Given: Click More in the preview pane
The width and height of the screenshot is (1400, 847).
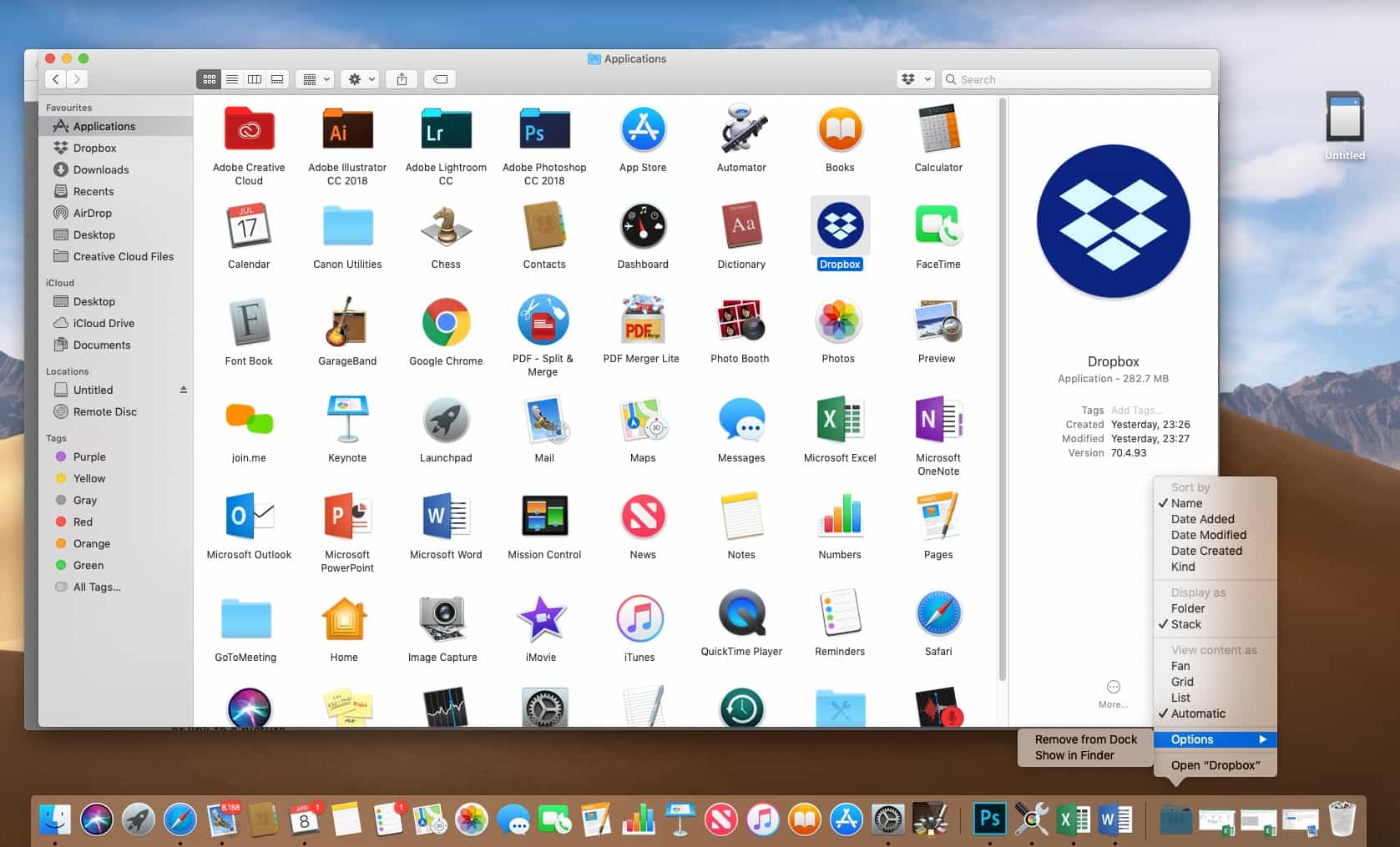Looking at the screenshot, I should click(1113, 693).
